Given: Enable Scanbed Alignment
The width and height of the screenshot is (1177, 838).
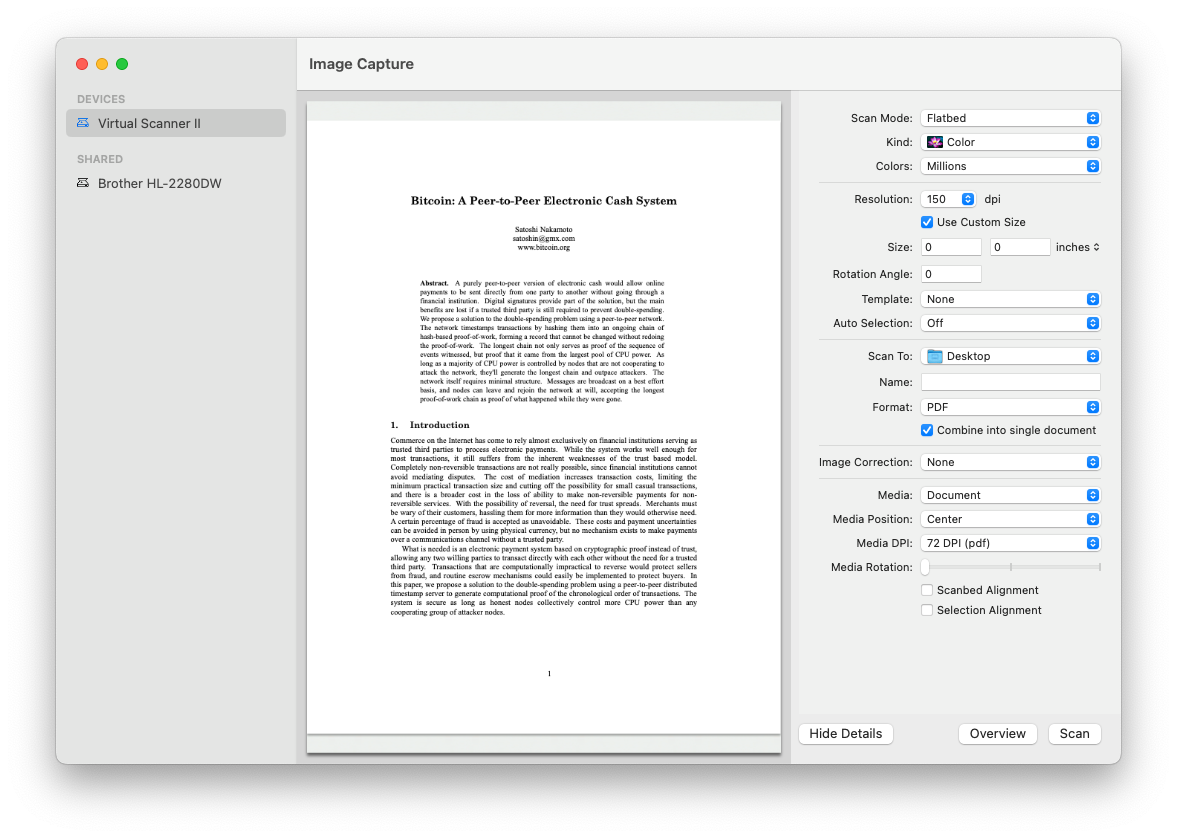Looking at the screenshot, I should coord(927,590).
